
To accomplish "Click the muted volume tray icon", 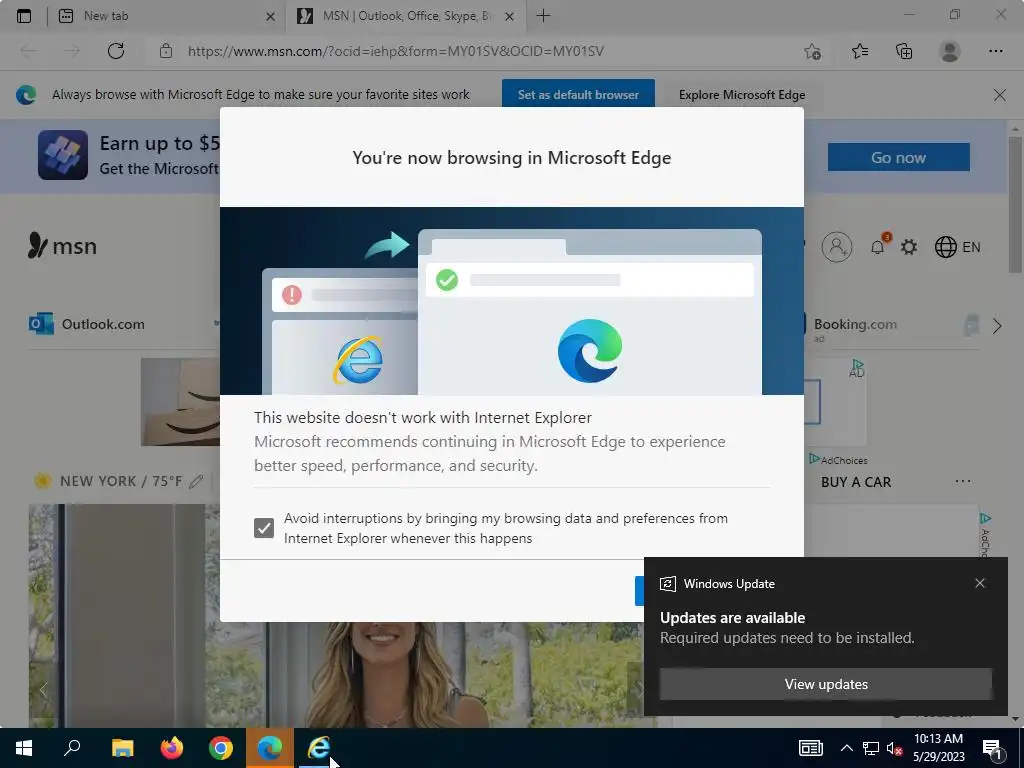I will (895, 748).
